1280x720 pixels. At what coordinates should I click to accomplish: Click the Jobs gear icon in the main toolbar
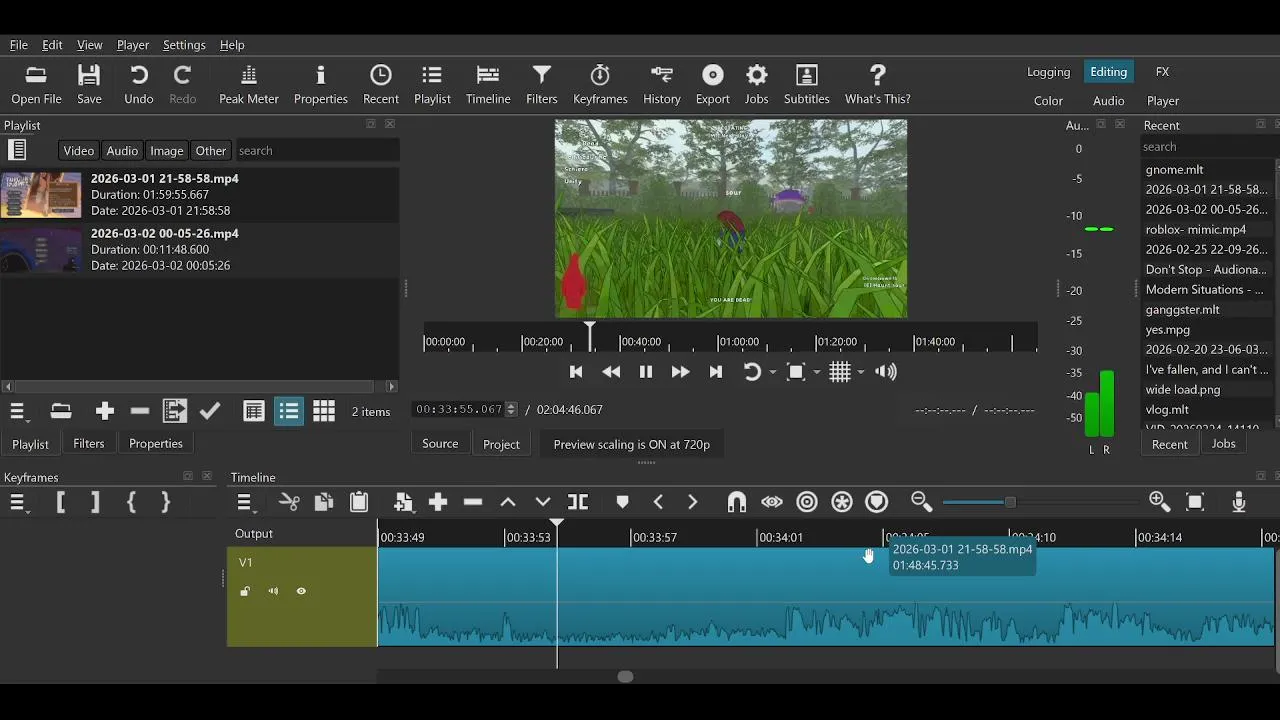click(757, 85)
